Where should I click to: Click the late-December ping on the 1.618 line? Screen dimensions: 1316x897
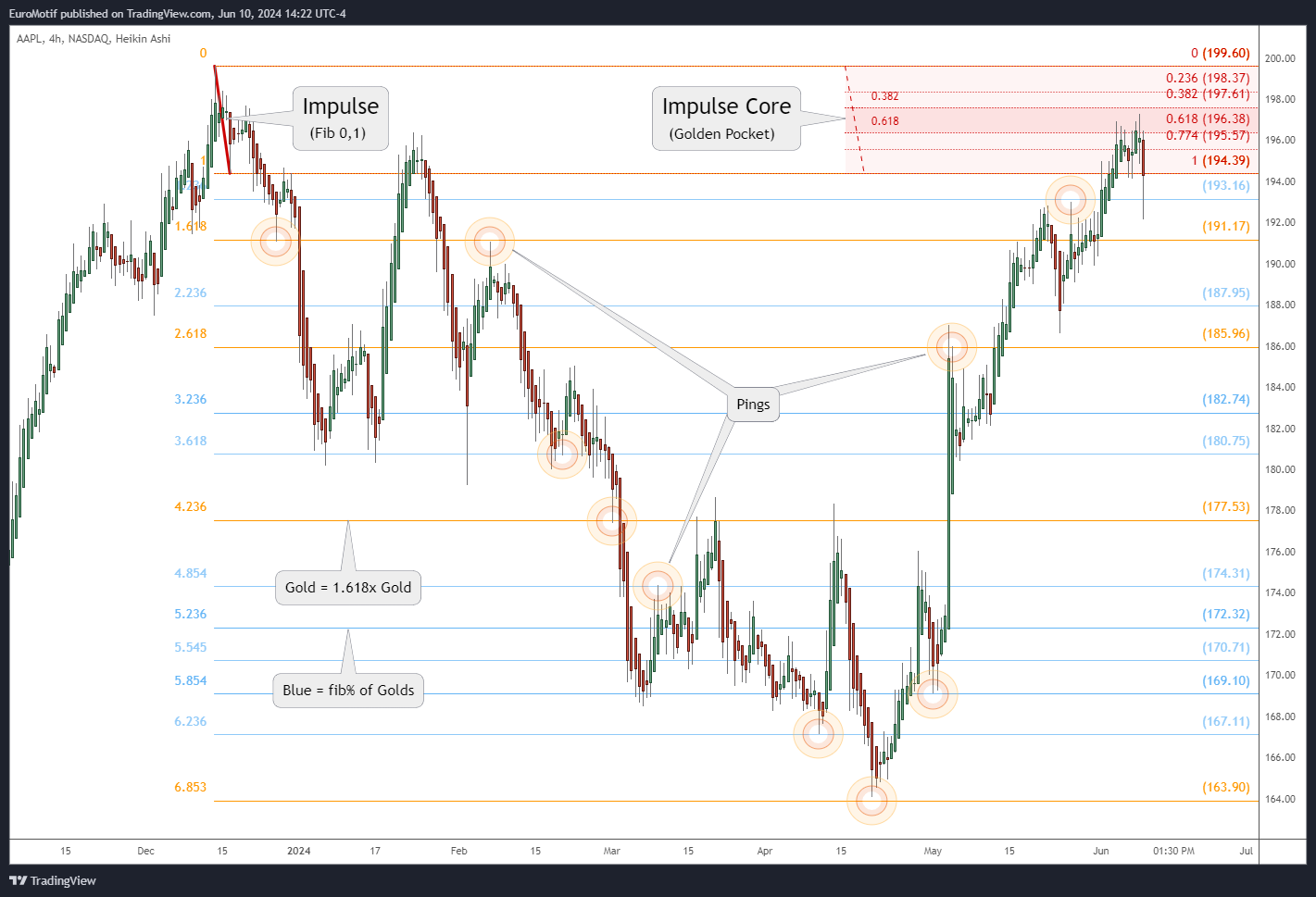pos(275,242)
